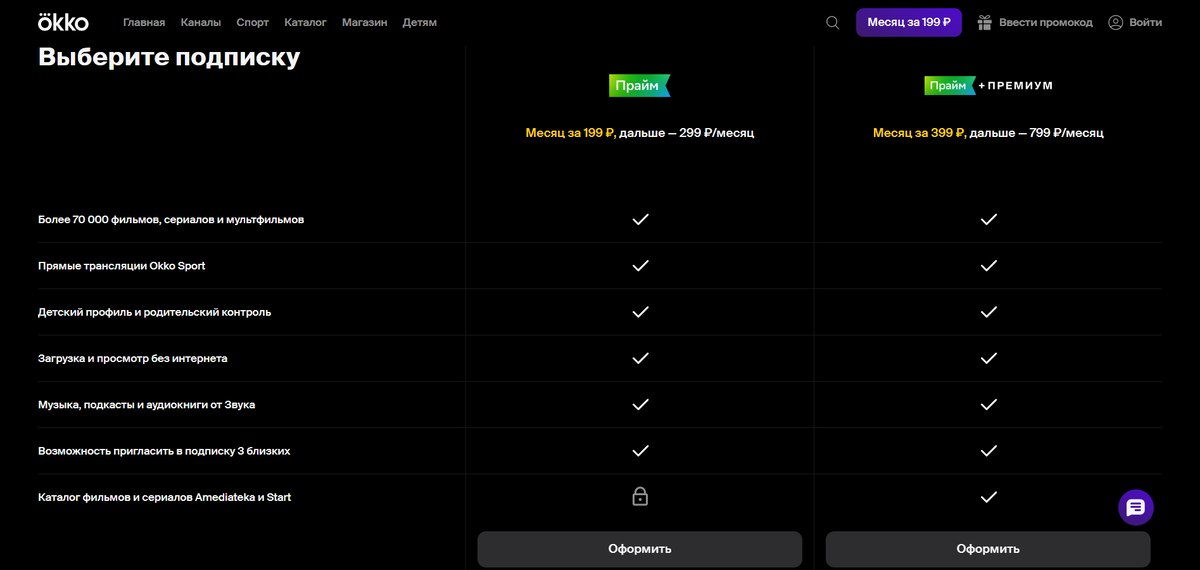Click Прайм checkmark for Детский профиль row
The height and width of the screenshot is (570, 1200).
click(x=640, y=312)
